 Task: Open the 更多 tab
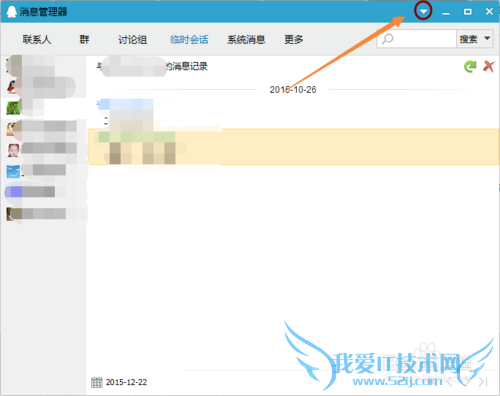294,39
